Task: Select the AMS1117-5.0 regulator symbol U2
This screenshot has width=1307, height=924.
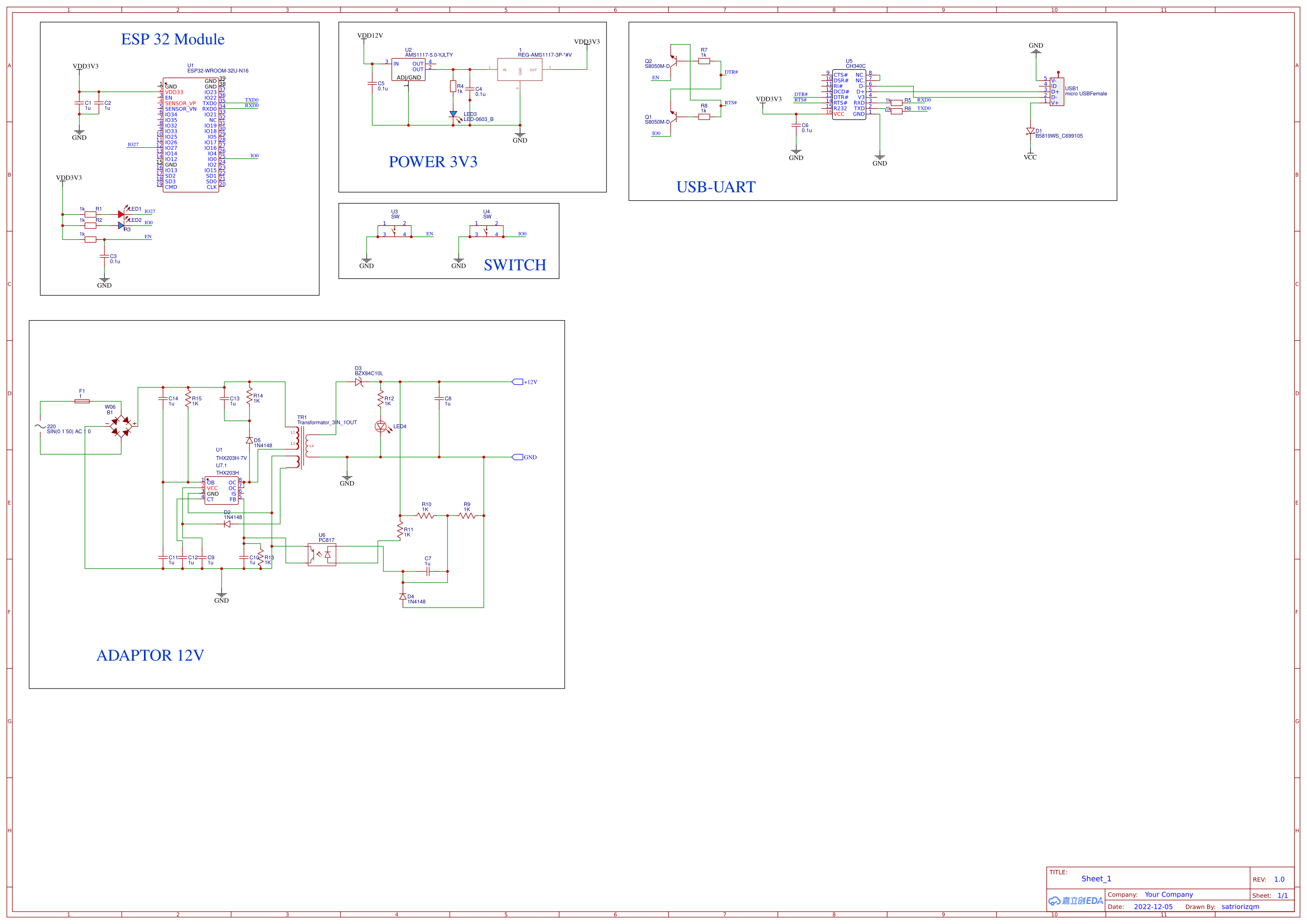Action: click(x=409, y=68)
